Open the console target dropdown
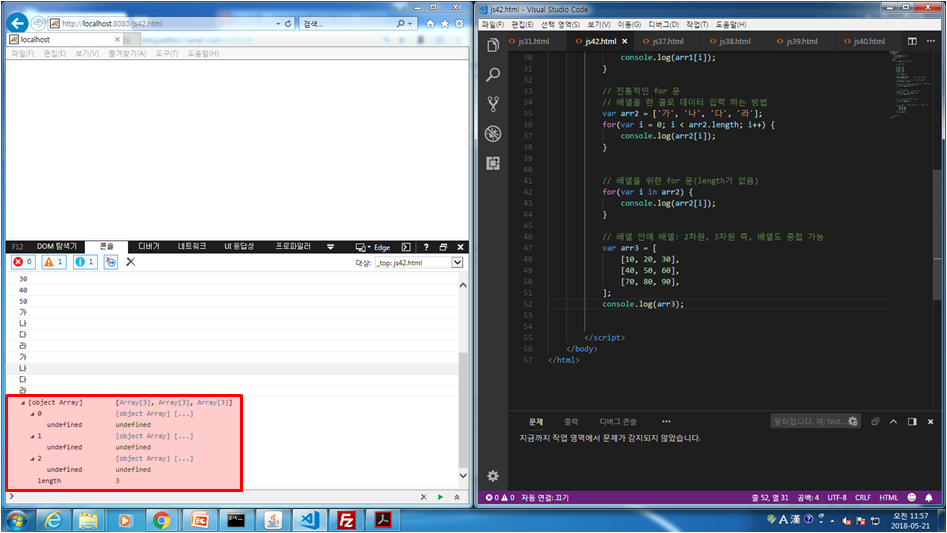This screenshot has height=533, width=947. [457, 263]
